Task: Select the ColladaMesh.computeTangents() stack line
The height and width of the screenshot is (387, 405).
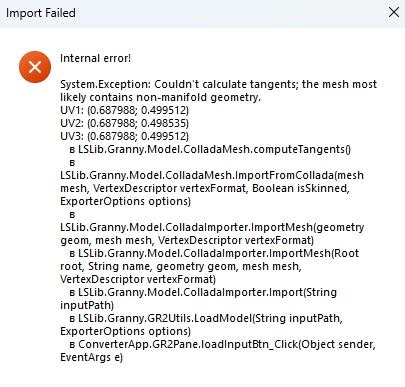Action: click(210, 149)
